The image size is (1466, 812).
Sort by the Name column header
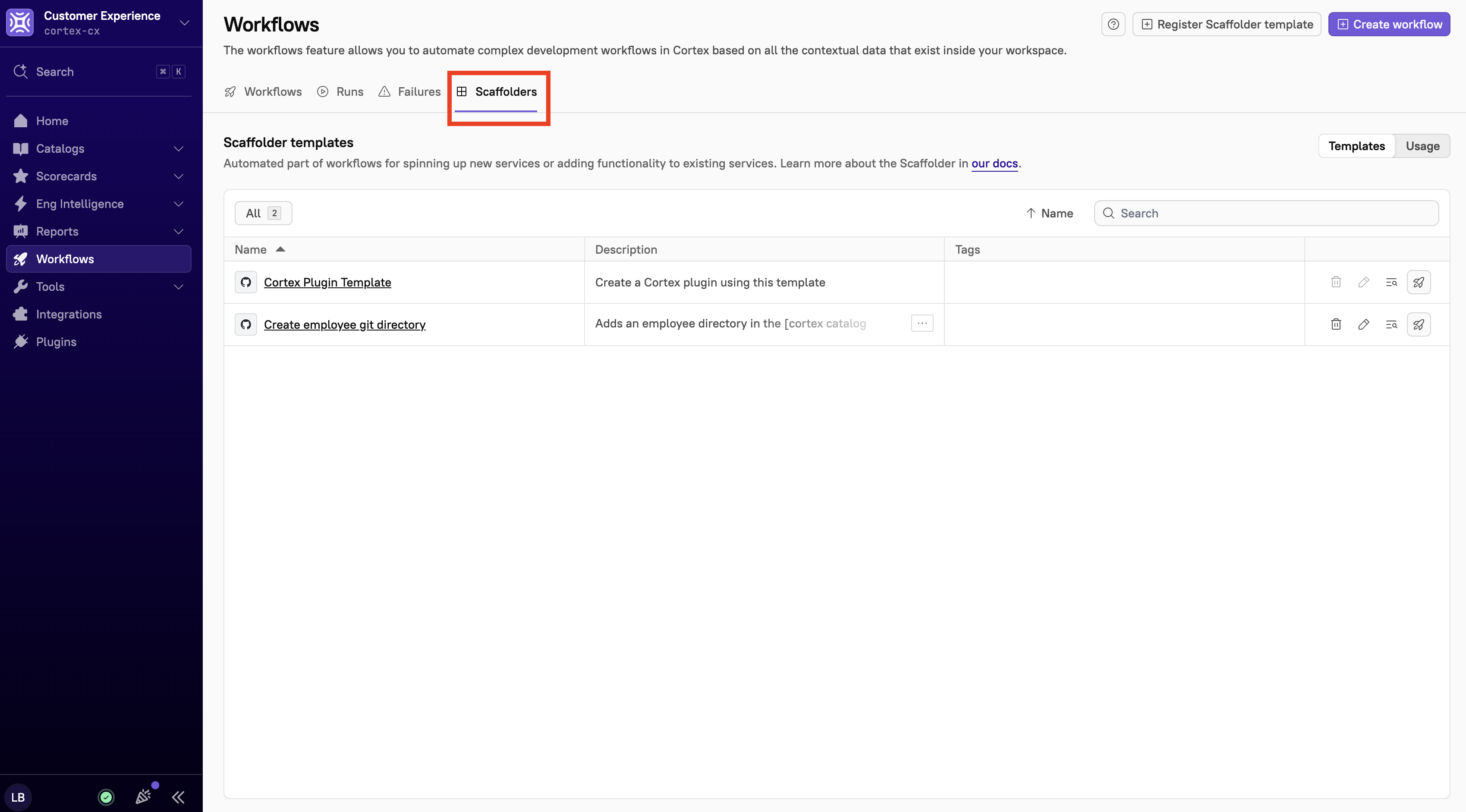(260, 250)
